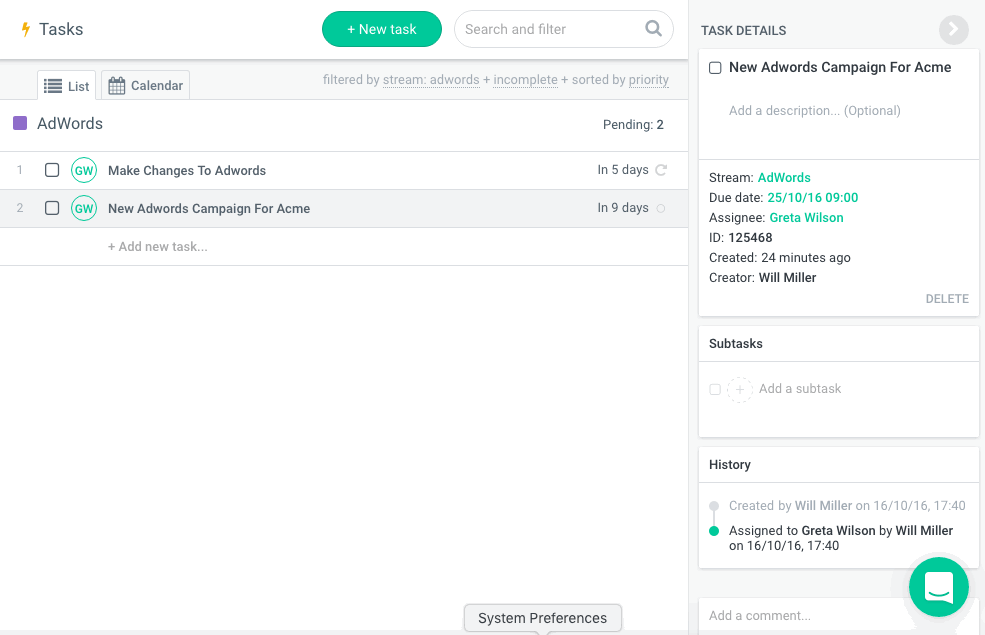The width and height of the screenshot is (985, 635).
Task: Click the plus circle to add subtask
Action: click(739, 389)
